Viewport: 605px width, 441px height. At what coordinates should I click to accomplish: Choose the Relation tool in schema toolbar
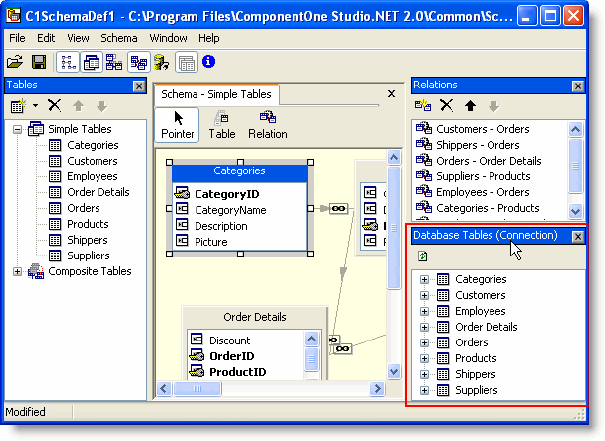[x=267, y=124]
